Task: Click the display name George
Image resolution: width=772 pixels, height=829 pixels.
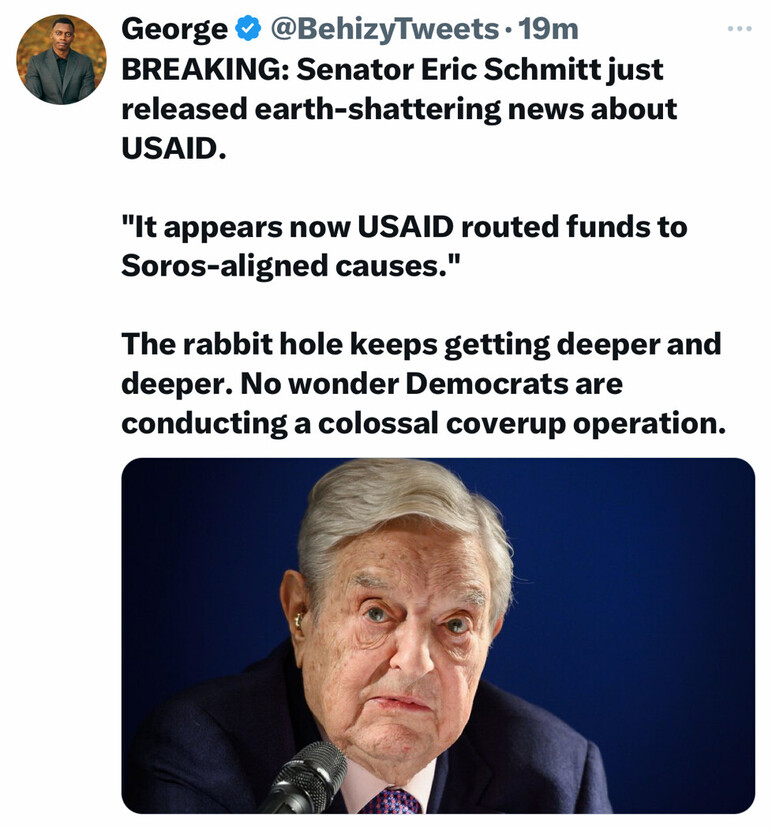Action: (x=174, y=30)
